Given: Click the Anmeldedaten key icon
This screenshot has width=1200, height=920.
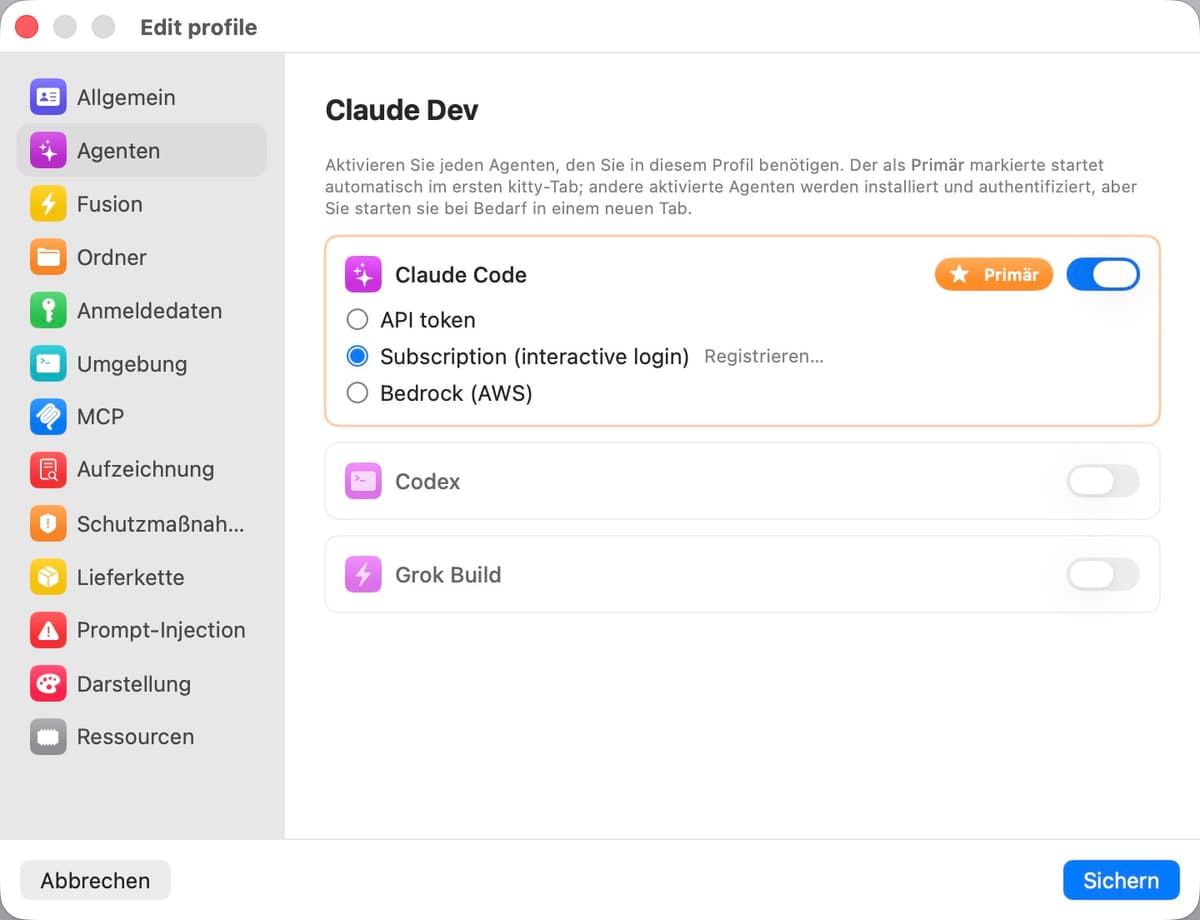Looking at the screenshot, I should 48,311.
